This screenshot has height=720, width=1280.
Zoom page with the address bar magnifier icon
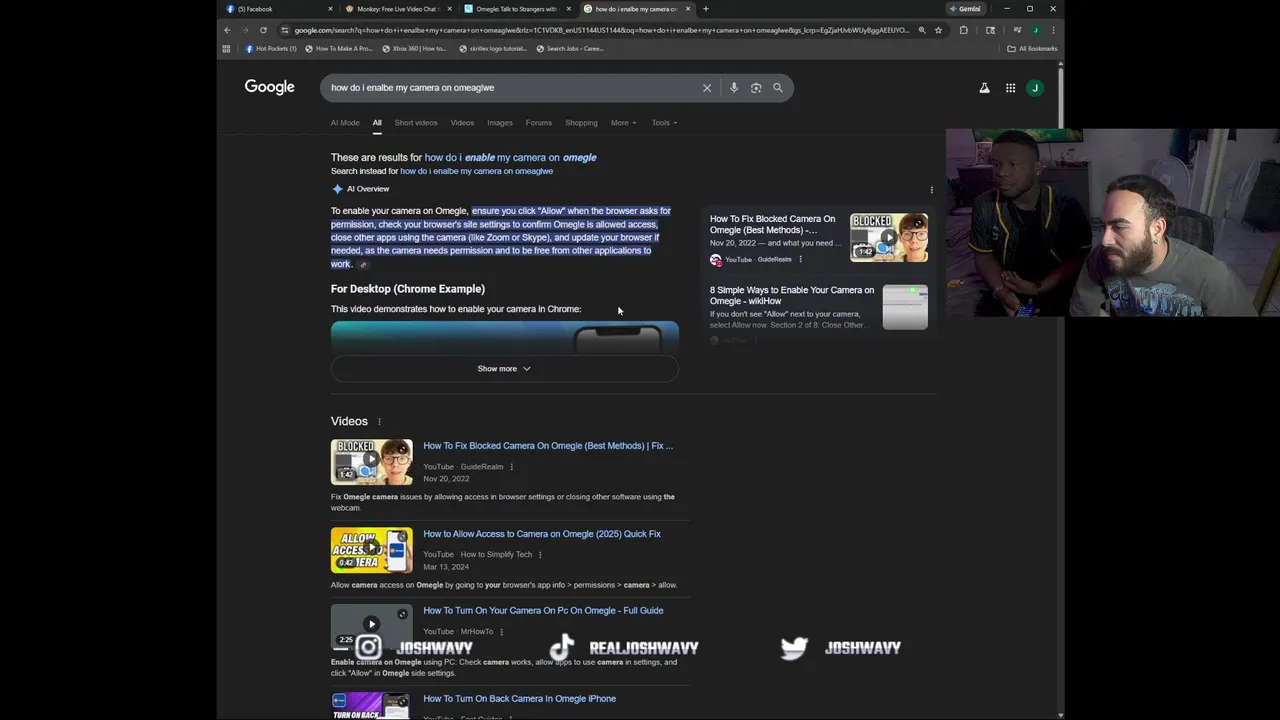point(922,30)
